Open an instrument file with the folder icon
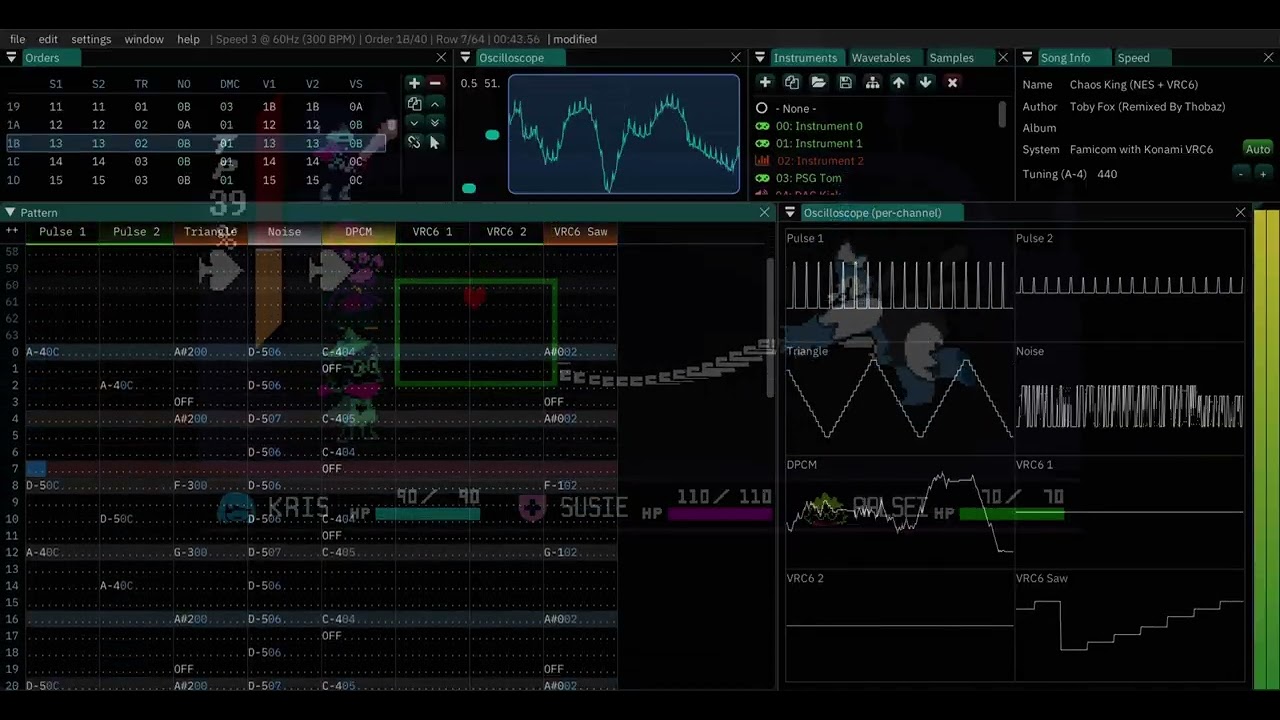 [818, 83]
